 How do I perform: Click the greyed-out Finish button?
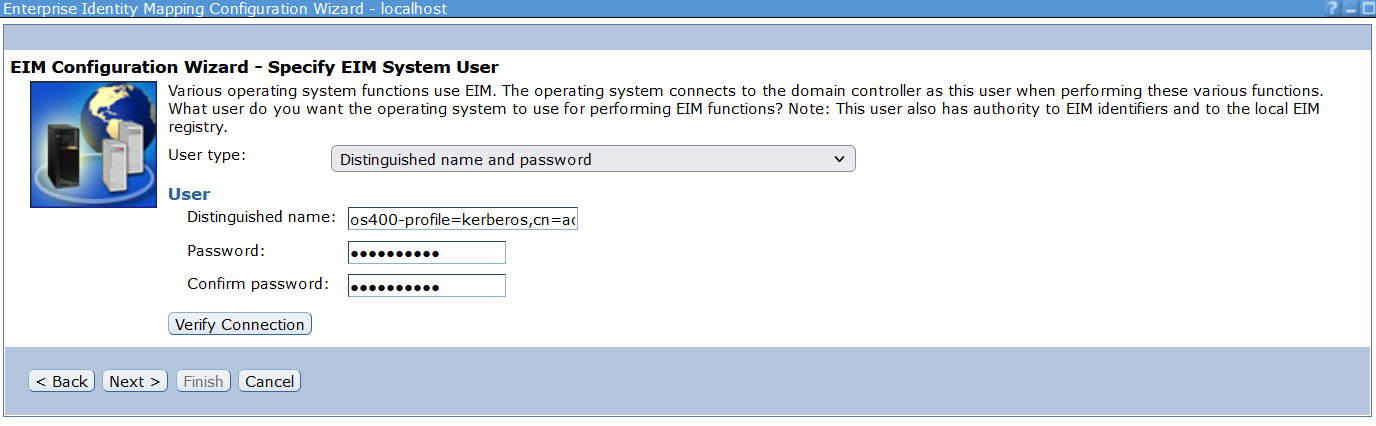point(204,381)
